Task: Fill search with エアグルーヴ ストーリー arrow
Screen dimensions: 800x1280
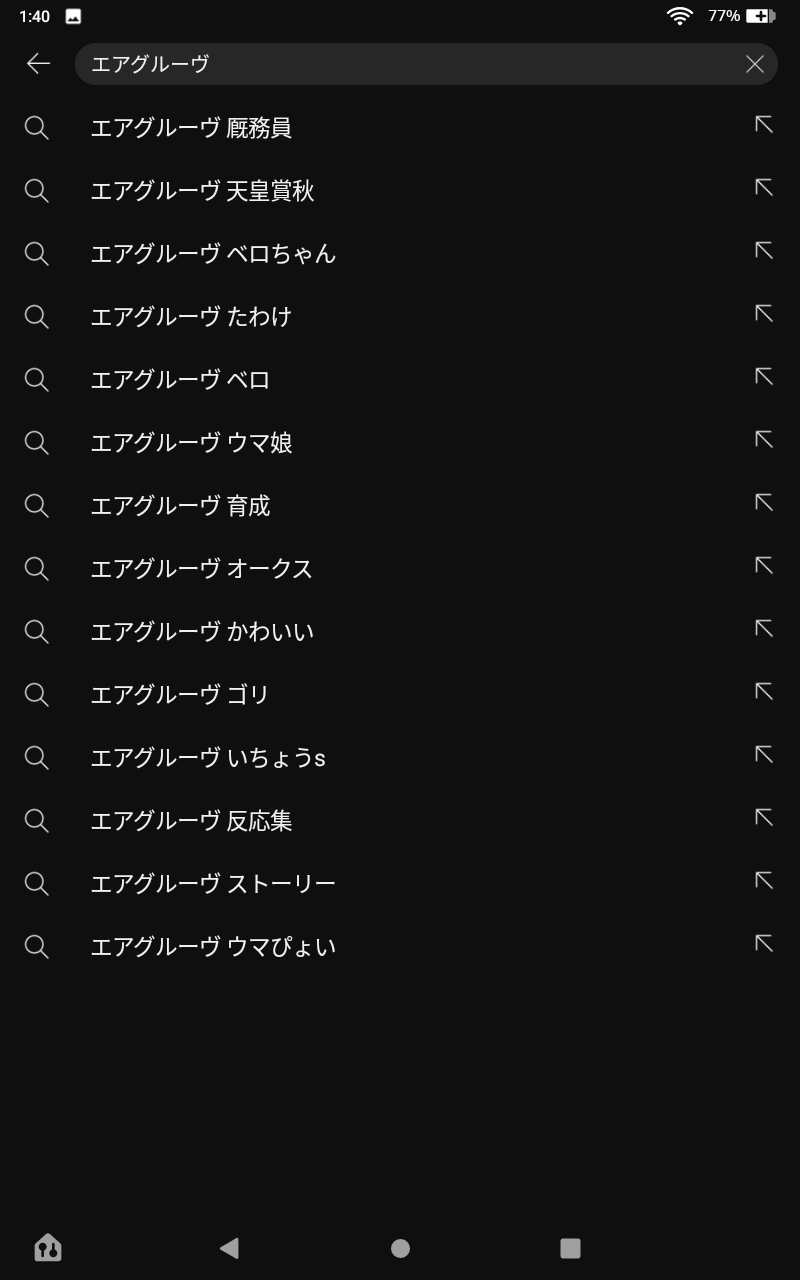Action: (x=764, y=881)
